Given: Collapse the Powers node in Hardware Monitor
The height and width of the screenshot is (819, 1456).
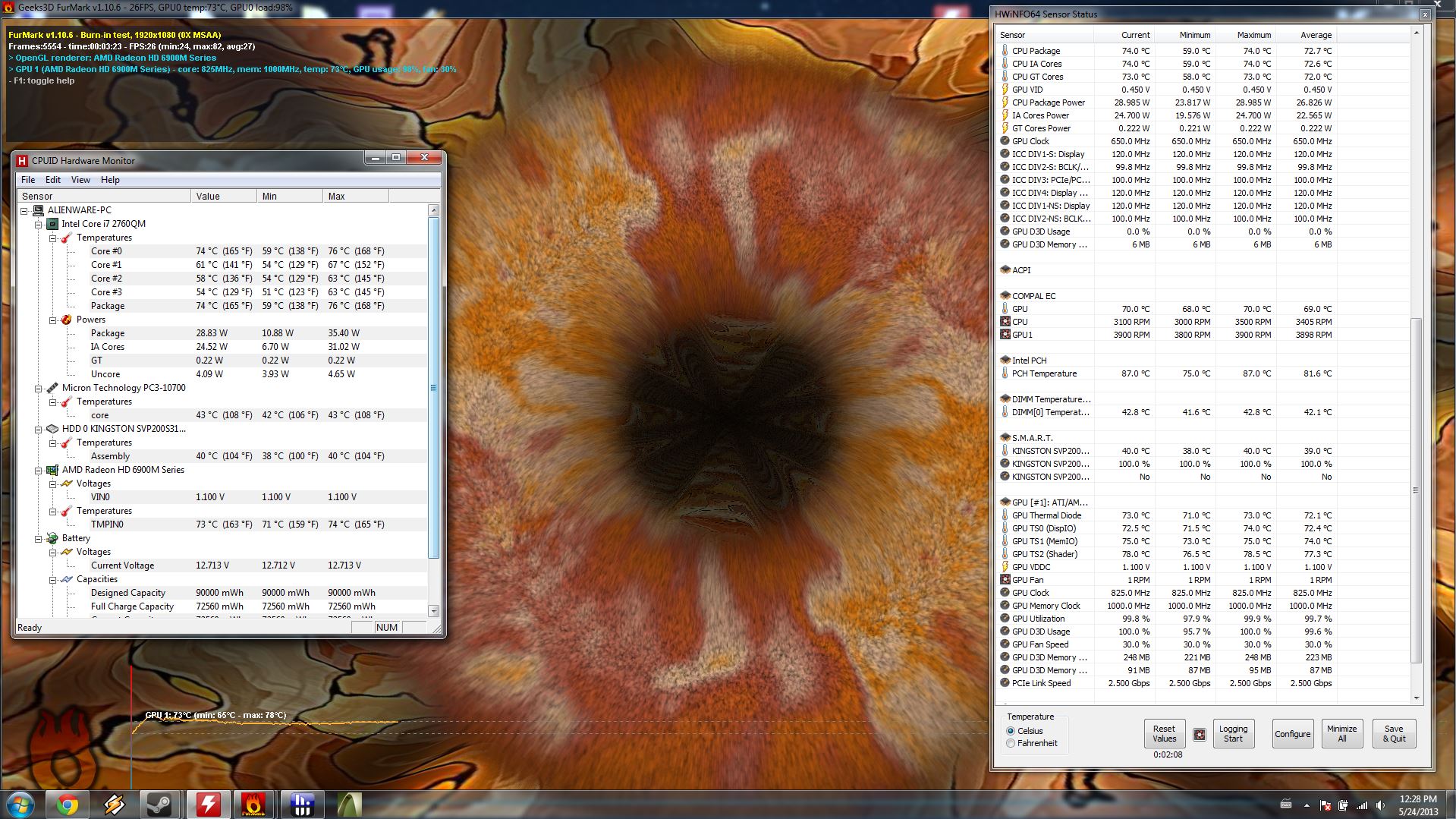Looking at the screenshot, I should click(x=53, y=320).
